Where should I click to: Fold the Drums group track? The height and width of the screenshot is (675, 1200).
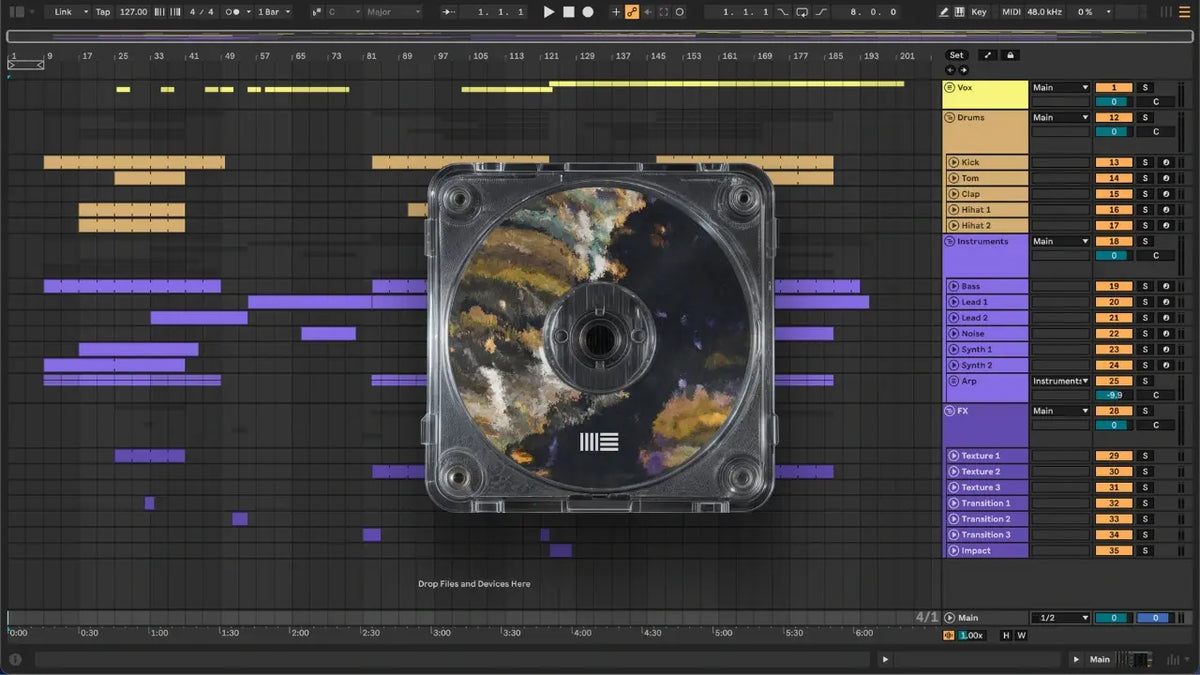coord(950,118)
